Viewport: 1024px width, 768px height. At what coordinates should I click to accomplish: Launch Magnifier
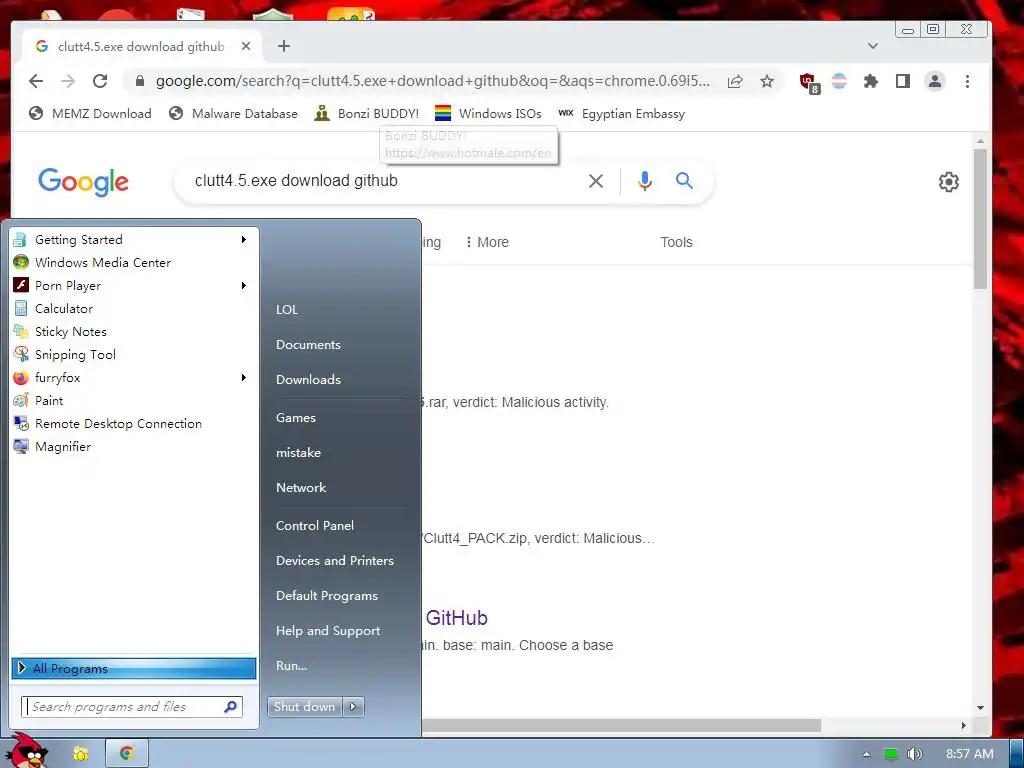click(133, 447)
